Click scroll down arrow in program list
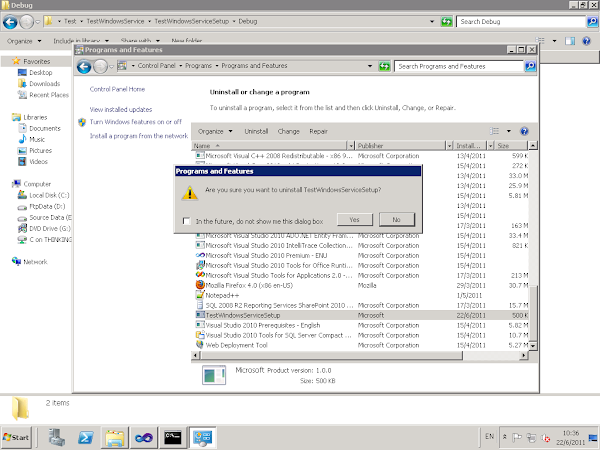 click(533, 346)
